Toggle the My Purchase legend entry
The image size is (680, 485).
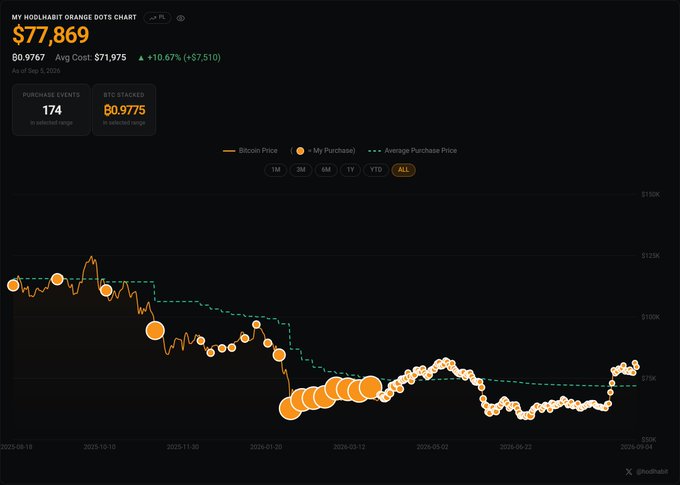click(x=323, y=151)
